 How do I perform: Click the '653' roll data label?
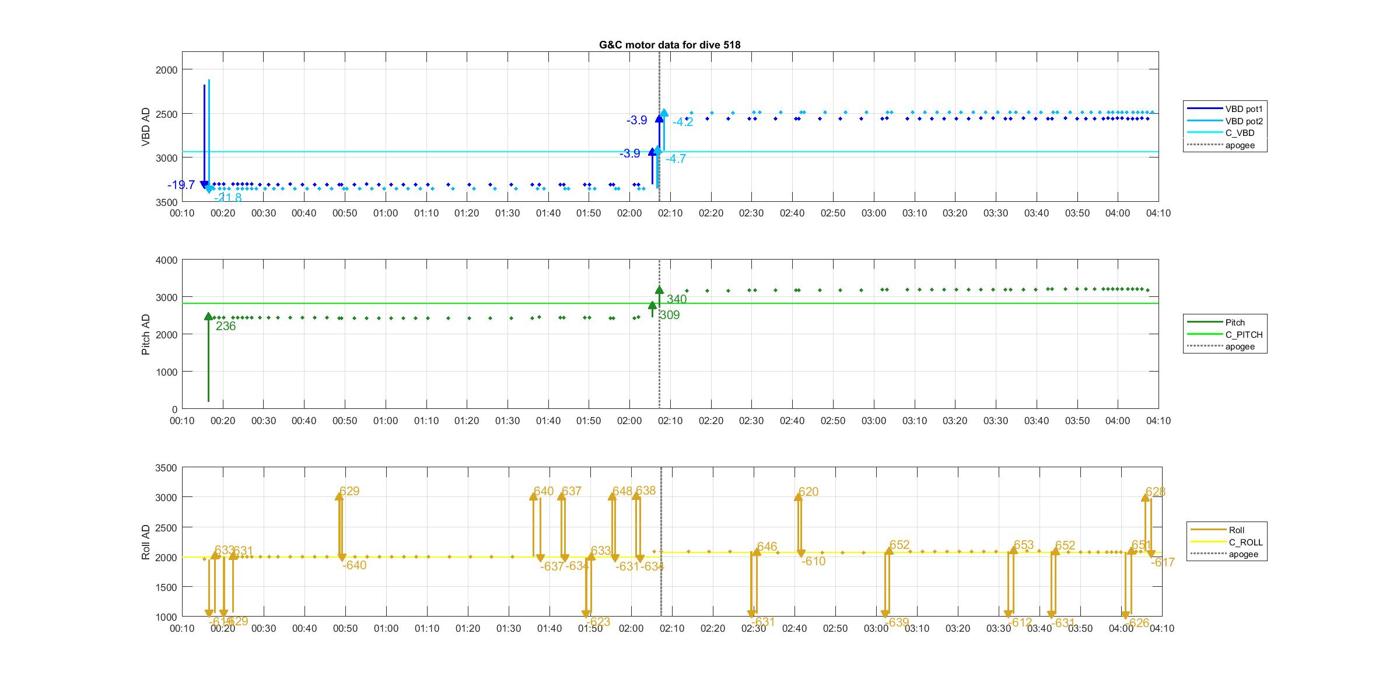1023,545
